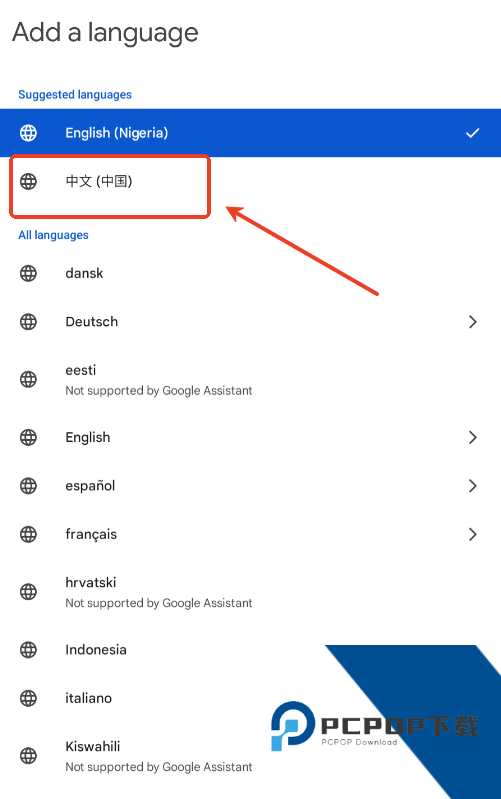Click the globe icon beside dansk
Screen dimensions: 501x799
click(29, 274)
